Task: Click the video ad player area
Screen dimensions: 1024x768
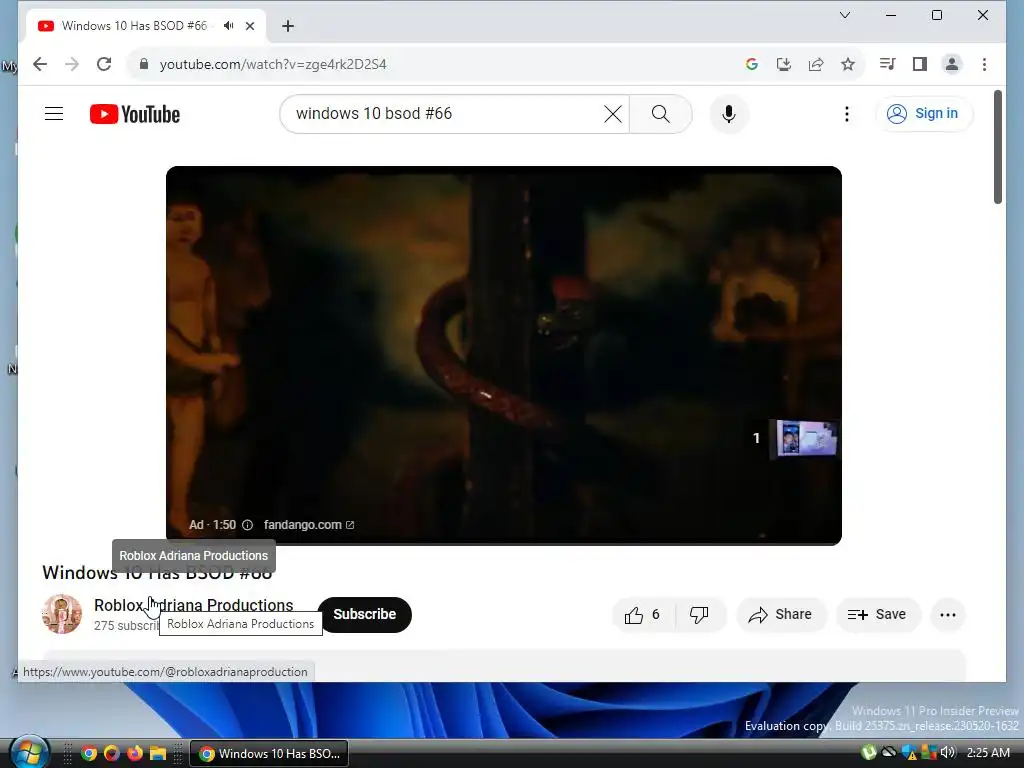Action: pyautogui.click(x=504, y=355)
